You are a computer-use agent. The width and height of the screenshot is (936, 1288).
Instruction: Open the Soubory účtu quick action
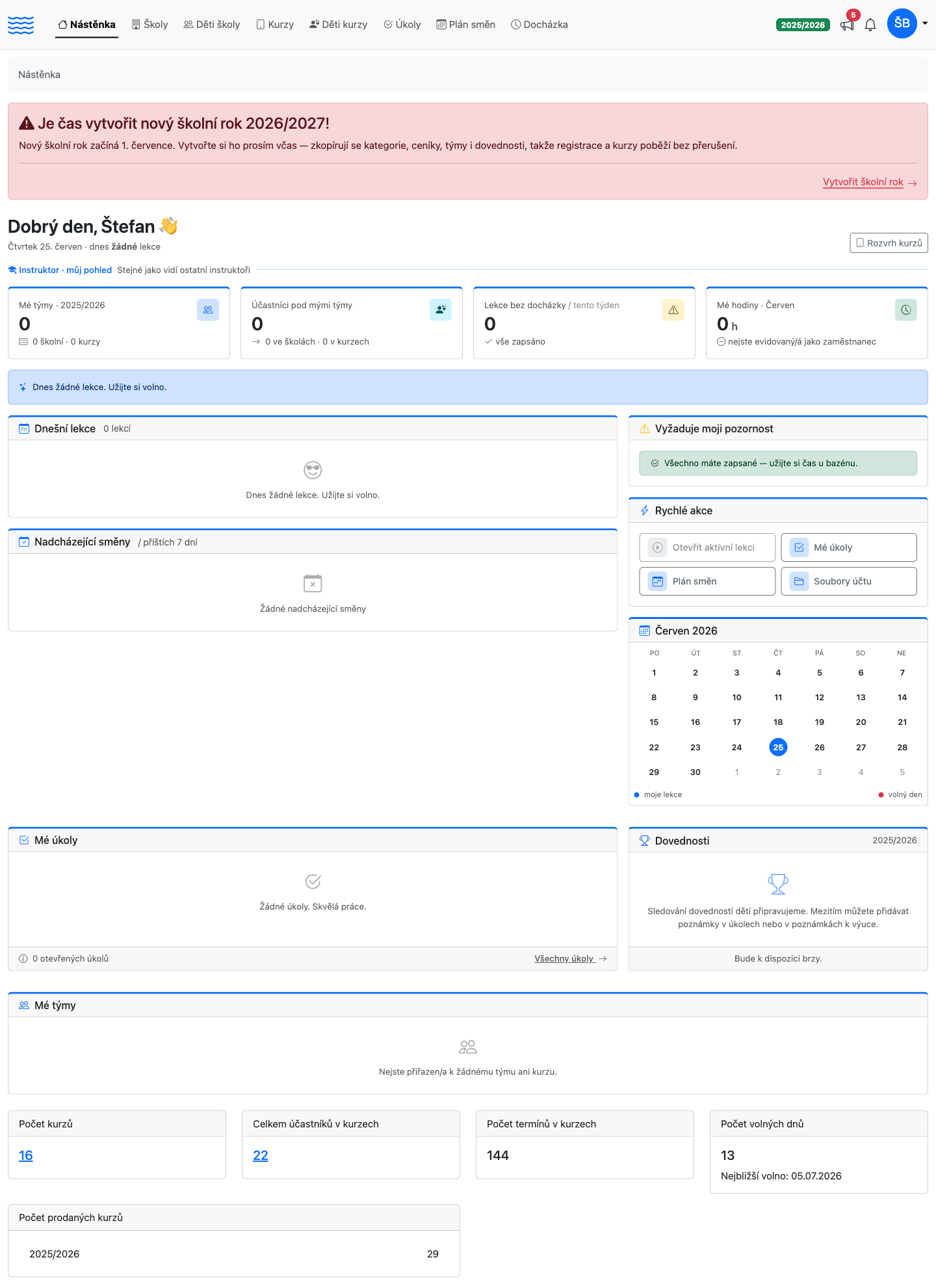849,581
